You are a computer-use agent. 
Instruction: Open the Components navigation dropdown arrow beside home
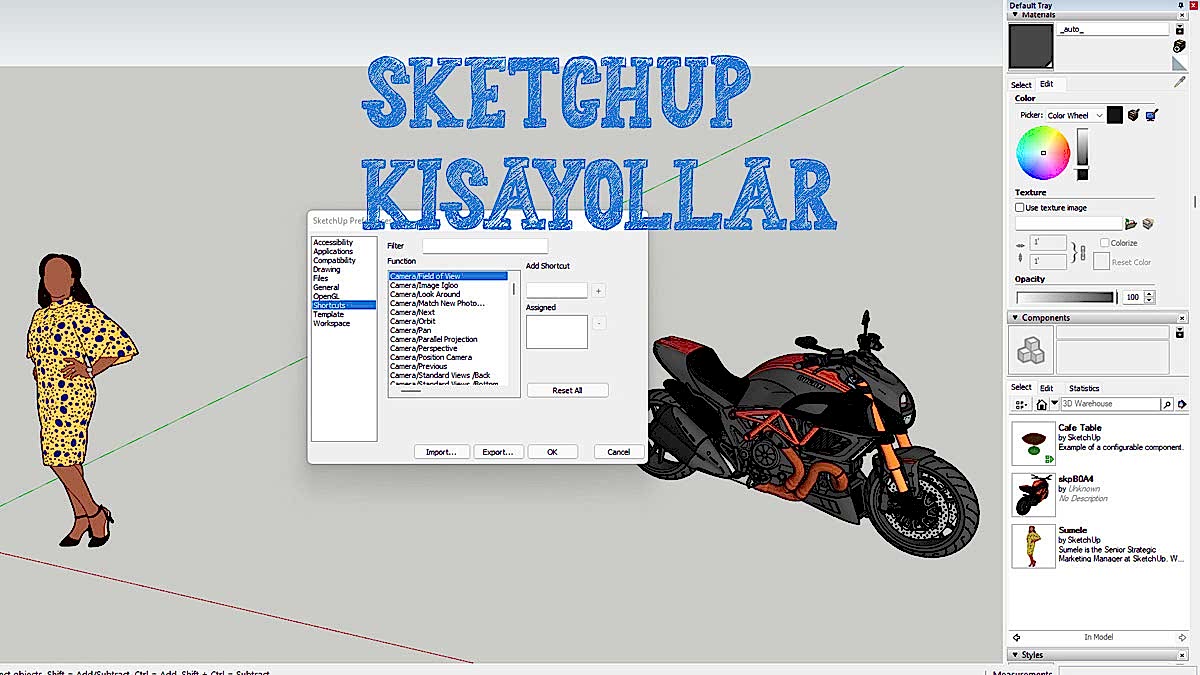pyautogui.click(x=1054, y=404)
